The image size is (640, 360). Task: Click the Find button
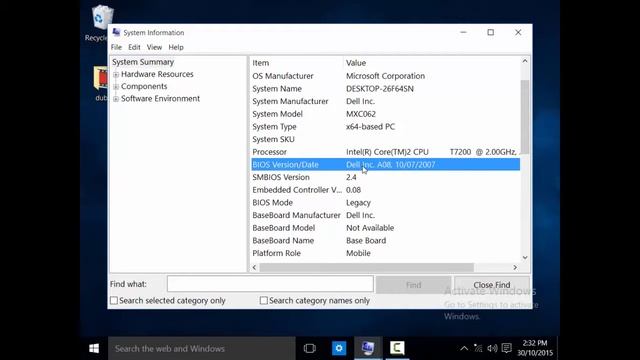pos(413,284)
